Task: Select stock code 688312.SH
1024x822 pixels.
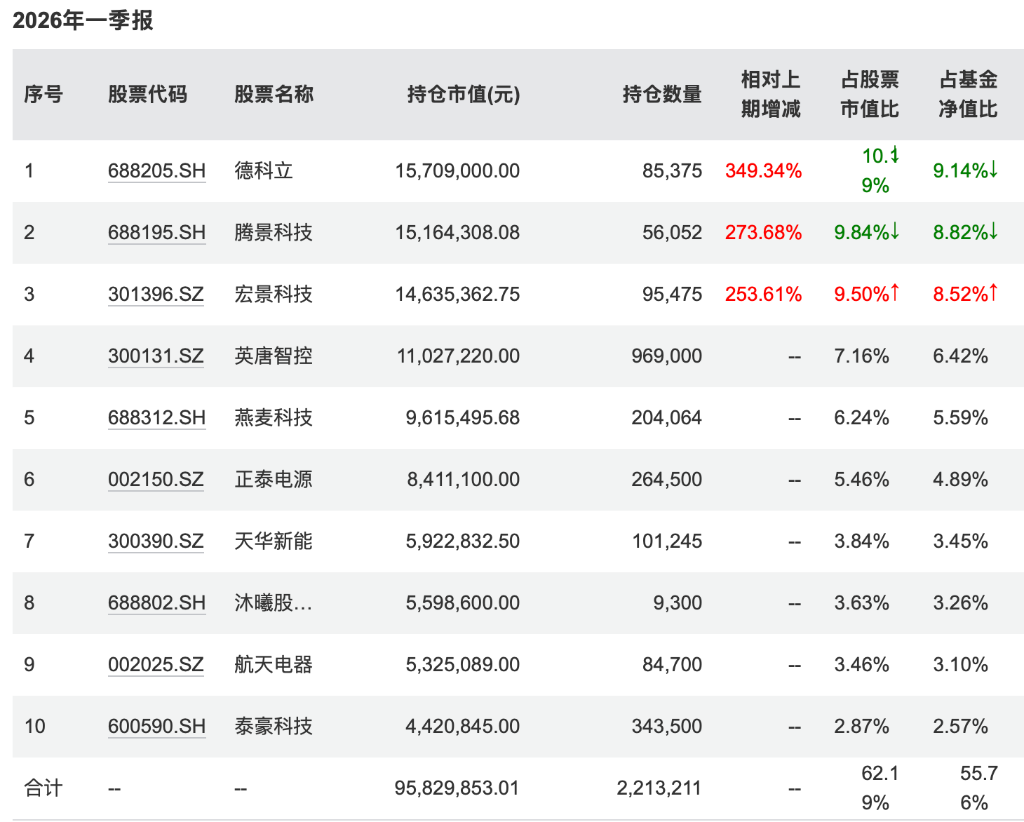Action: tap(156, 418)
